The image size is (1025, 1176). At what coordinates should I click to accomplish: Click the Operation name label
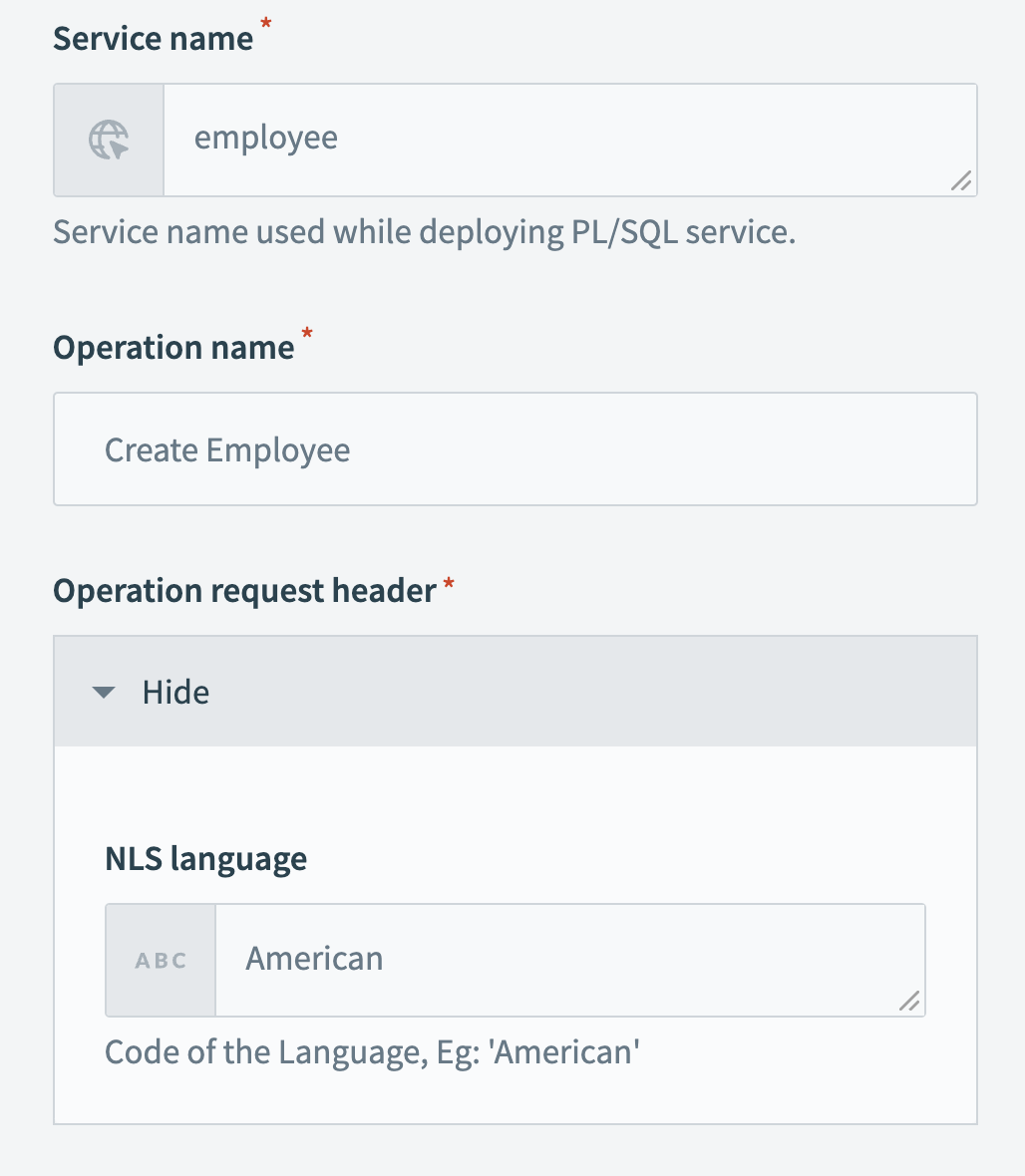point(173,348)
